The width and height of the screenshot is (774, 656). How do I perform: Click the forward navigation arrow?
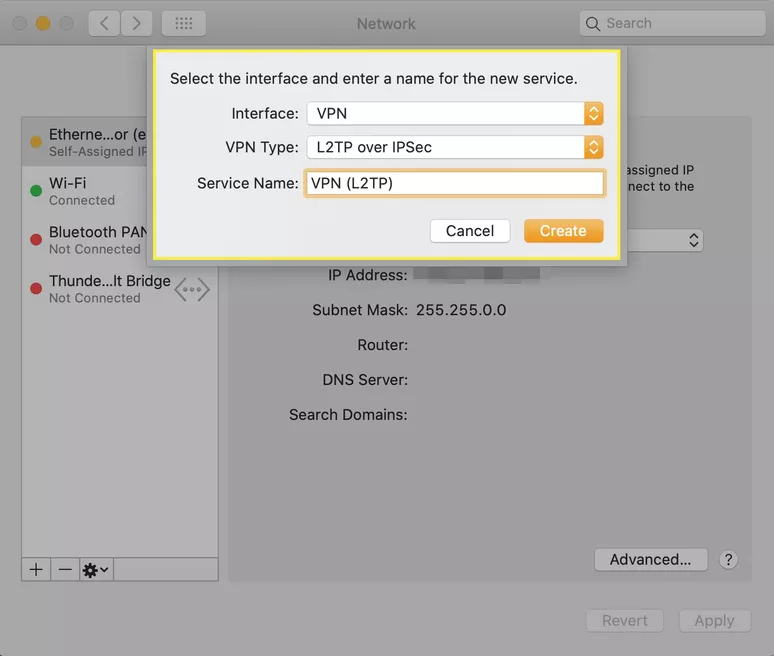pyautogui.click(x=136, y=23)
